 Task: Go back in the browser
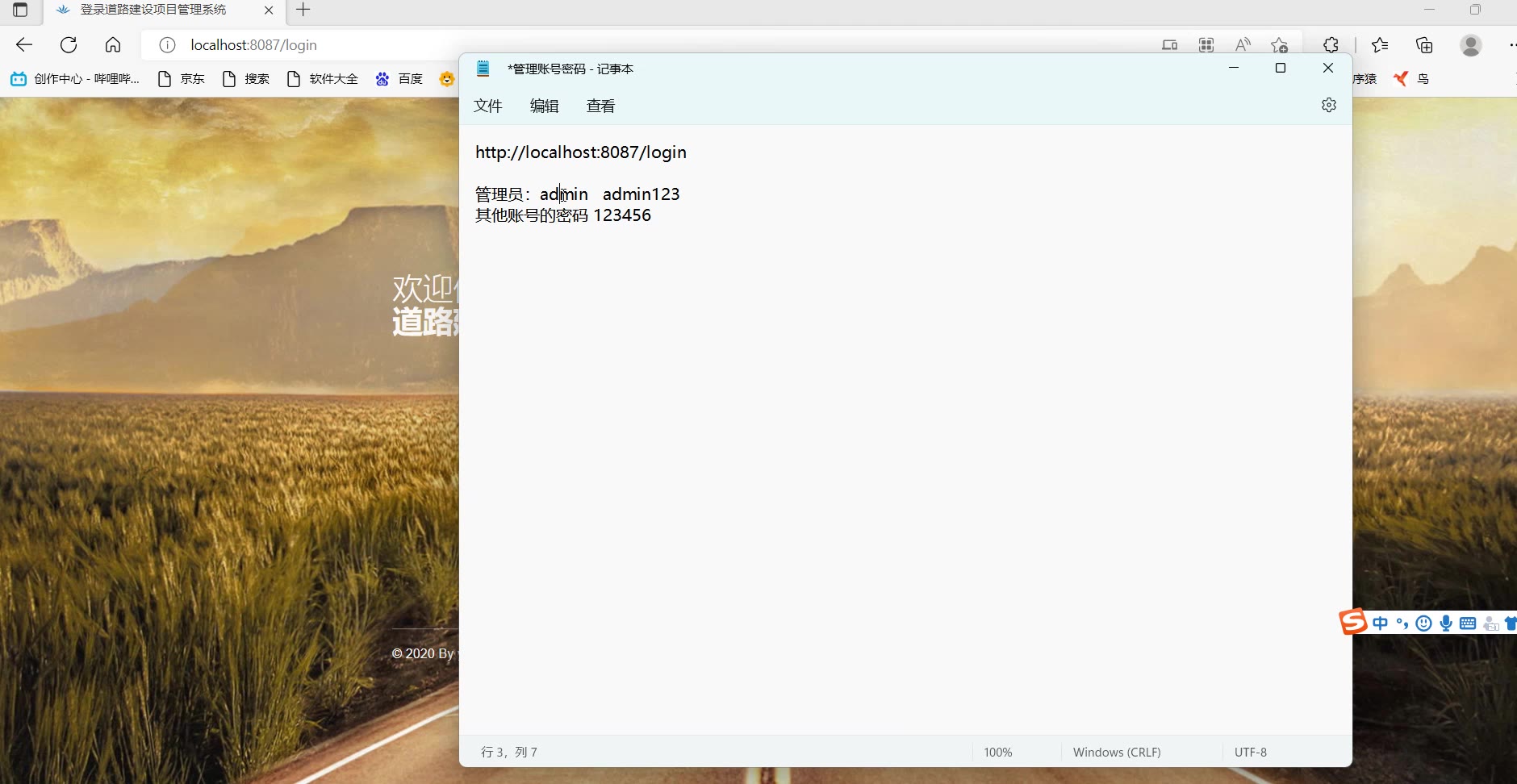tap(24, 45)
